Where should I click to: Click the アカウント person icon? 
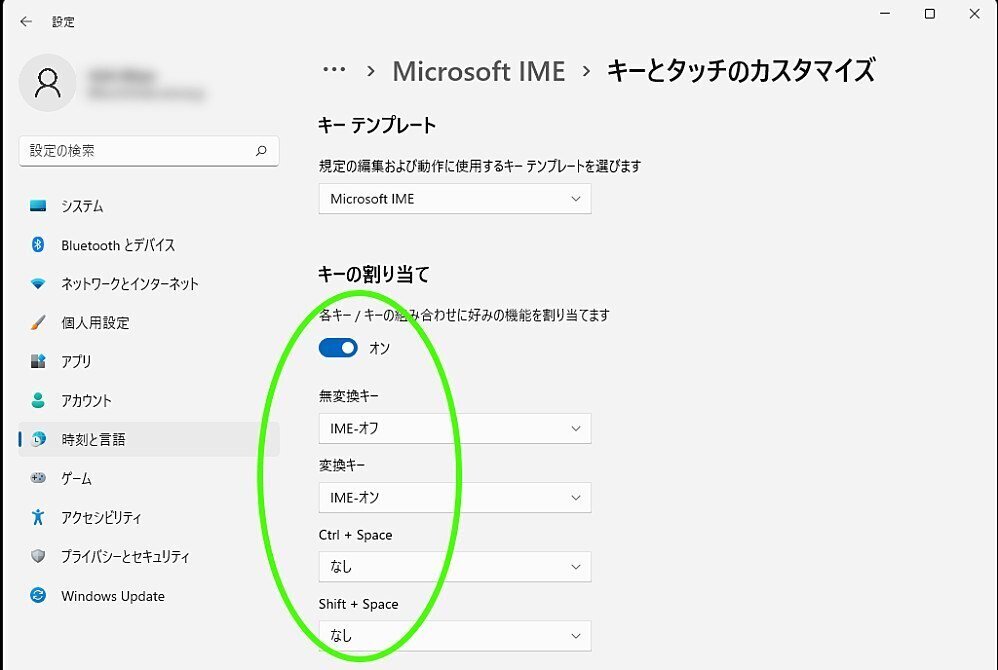click(38, 400)
